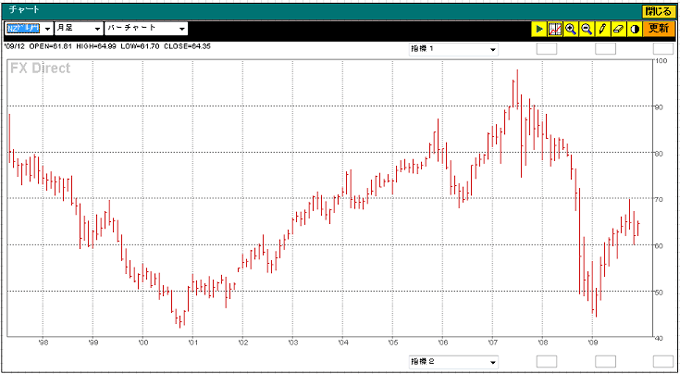Screen dimensions: 680x375
Task: Click the middle parameter box beside 指標 2
Action: click(x=605, y=362)
